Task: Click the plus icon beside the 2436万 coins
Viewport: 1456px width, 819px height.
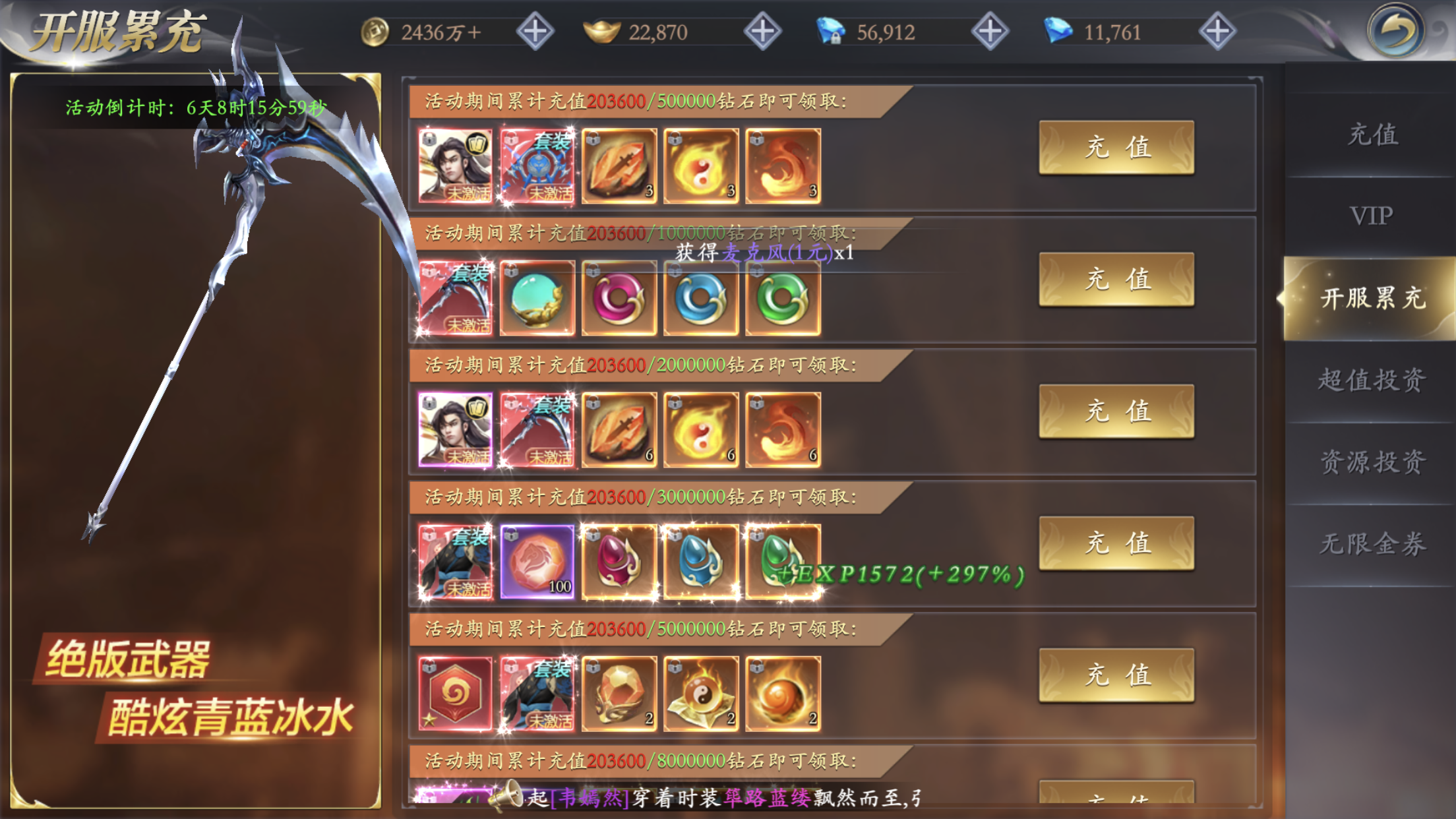Action: (535, 31)
